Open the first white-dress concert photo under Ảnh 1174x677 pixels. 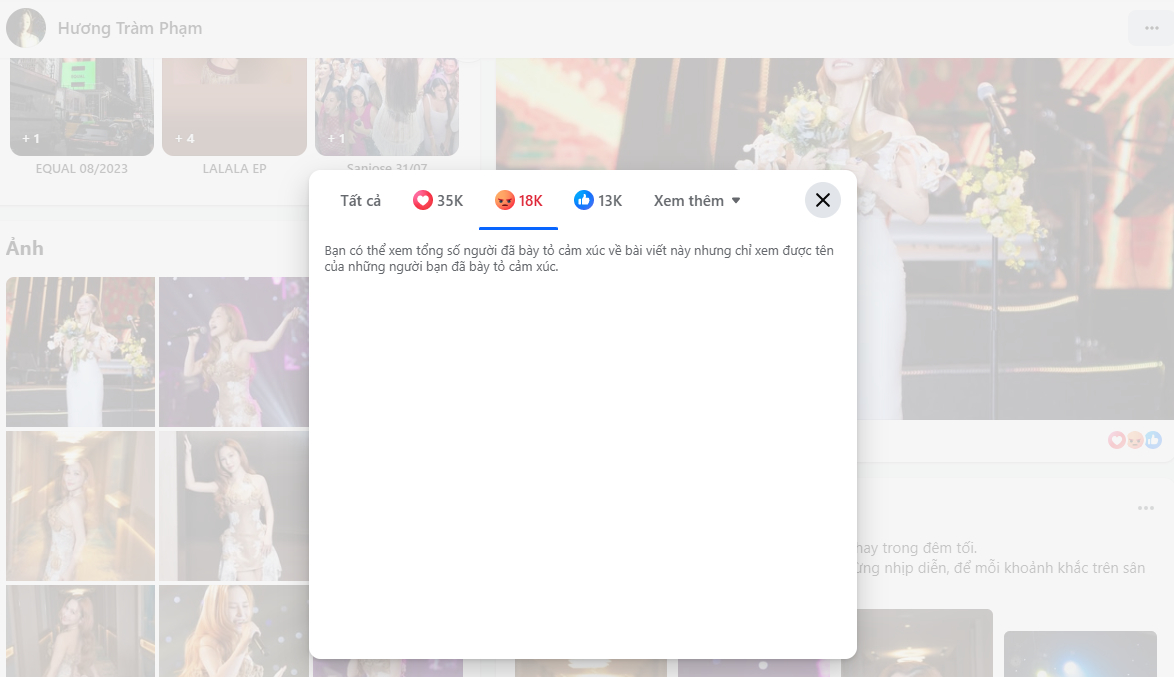80,352
